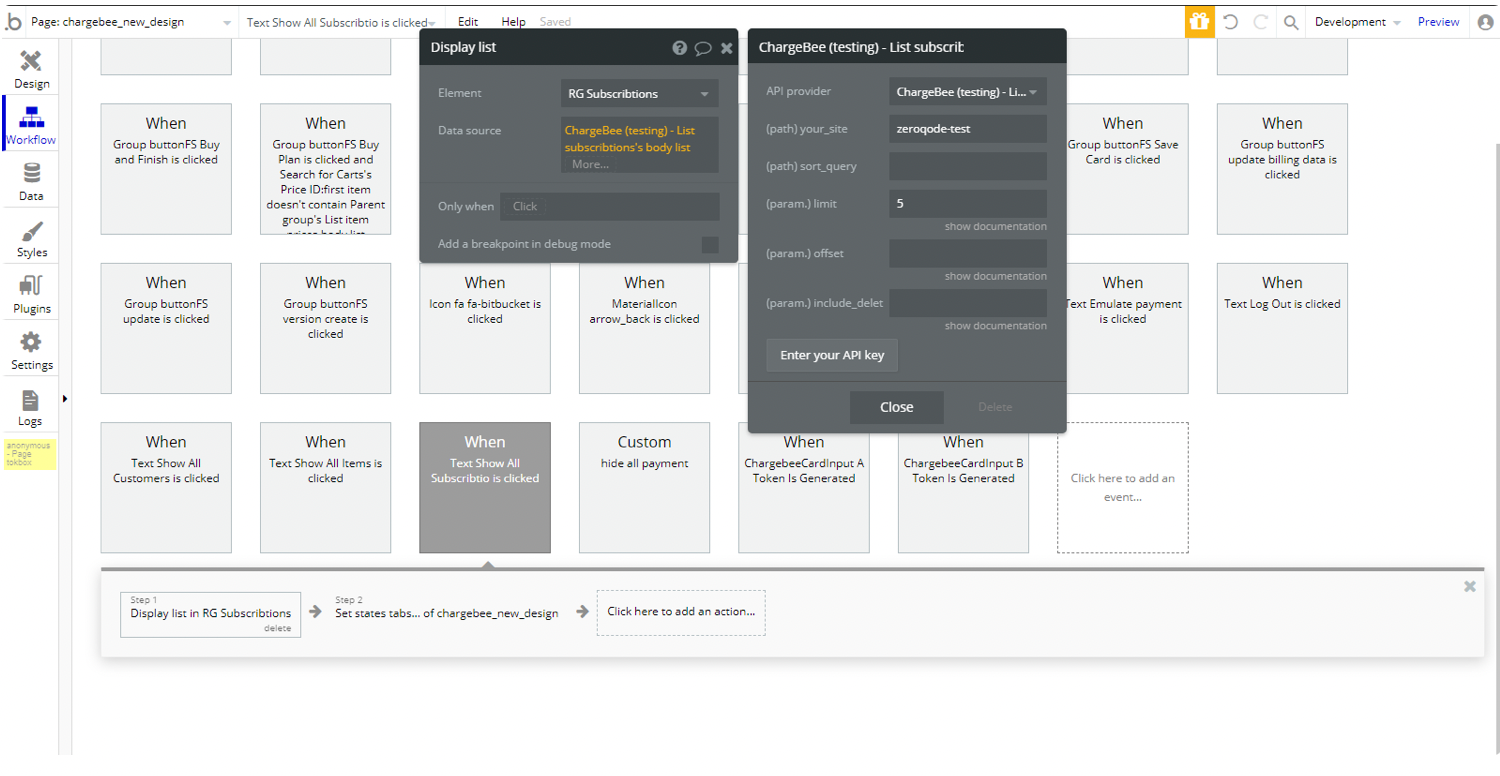Click the Only when condition field
The width and height of the screenshot is (1500, 776).
point(610,206)
